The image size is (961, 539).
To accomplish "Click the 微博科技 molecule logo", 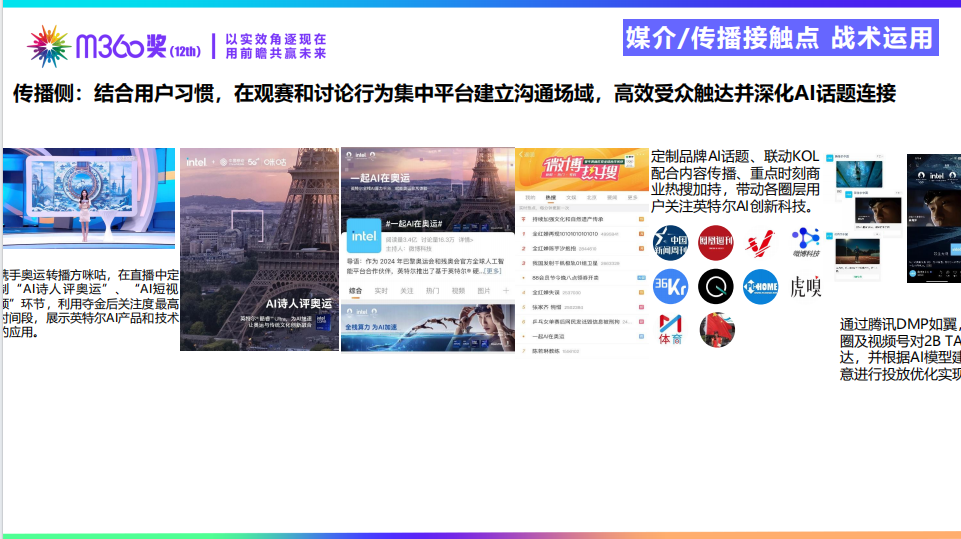I will pyautogui.click(x=805, y=241).
